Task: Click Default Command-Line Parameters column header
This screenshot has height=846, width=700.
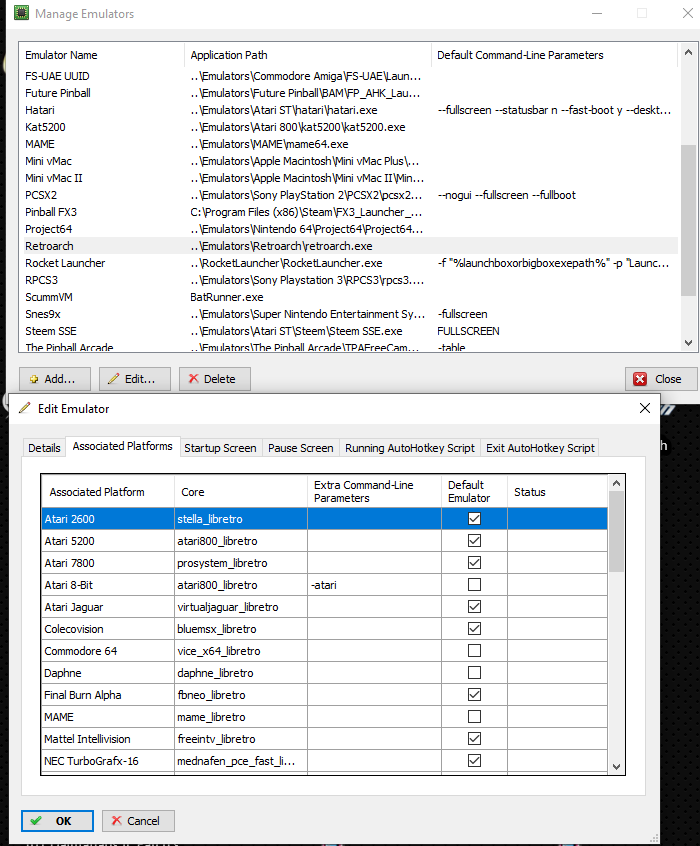Action: [554, 55]
